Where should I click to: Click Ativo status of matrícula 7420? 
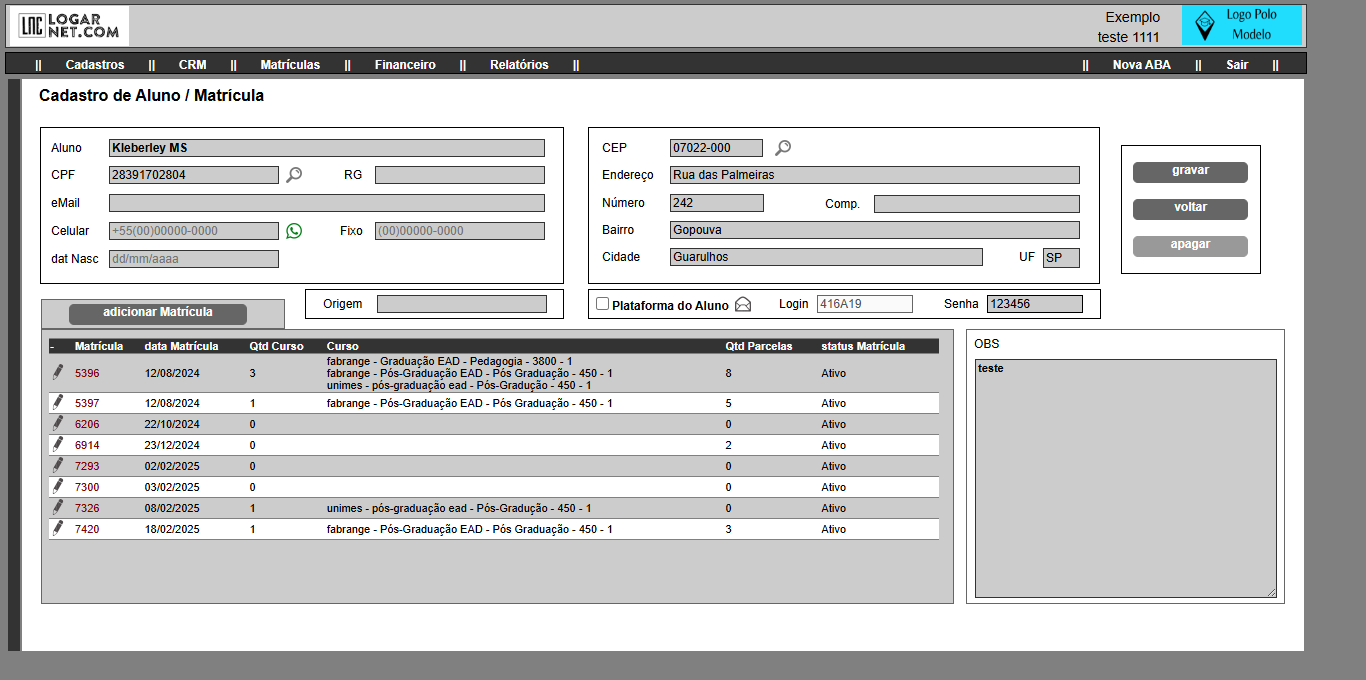833,530
